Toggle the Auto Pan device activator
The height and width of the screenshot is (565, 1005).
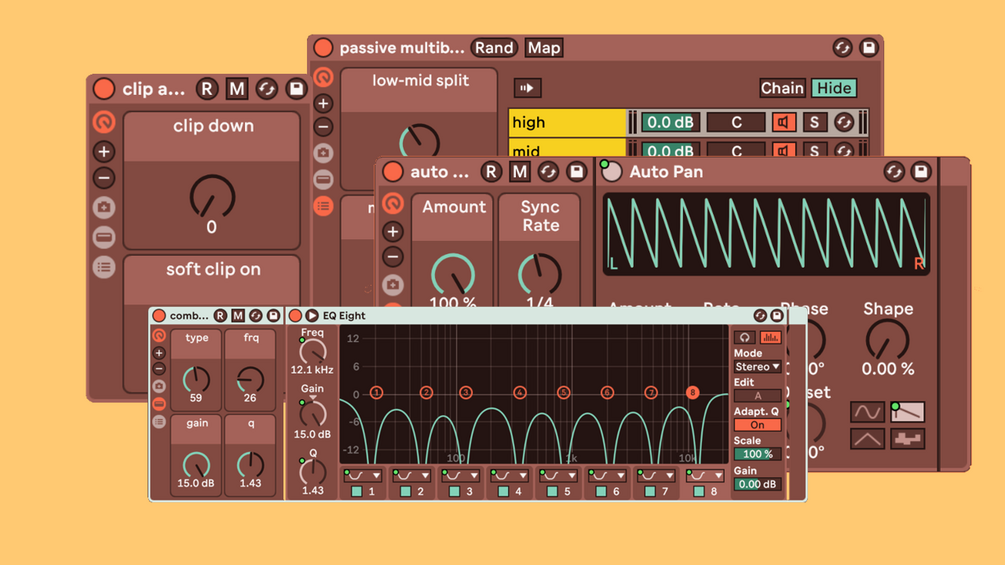pos(611,171)
